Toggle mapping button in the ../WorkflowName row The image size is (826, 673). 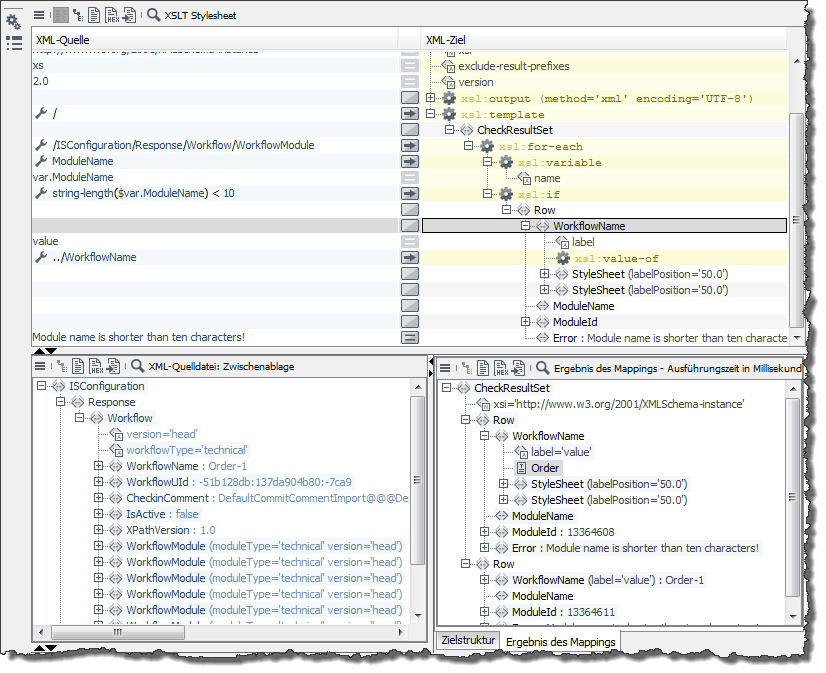(x=409, y=258)
